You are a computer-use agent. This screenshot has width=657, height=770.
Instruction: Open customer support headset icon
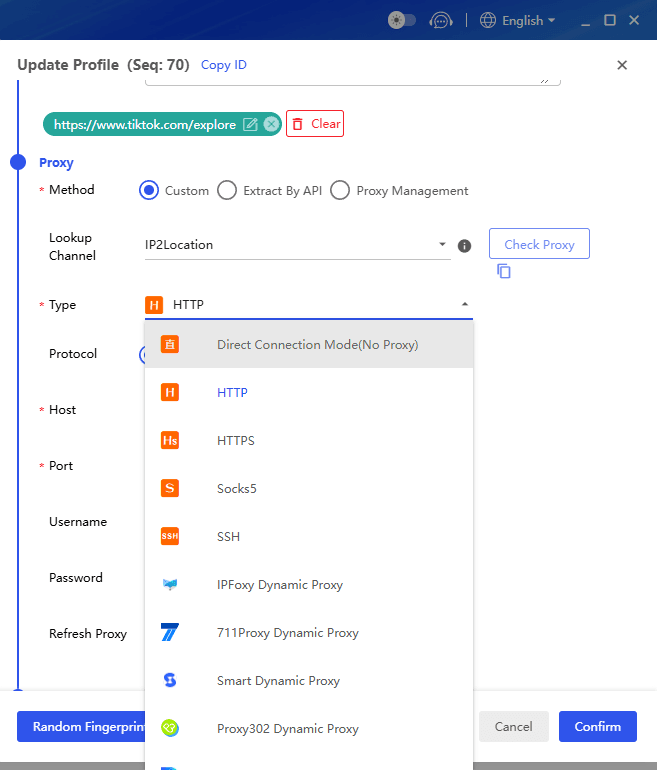point(441,20)
